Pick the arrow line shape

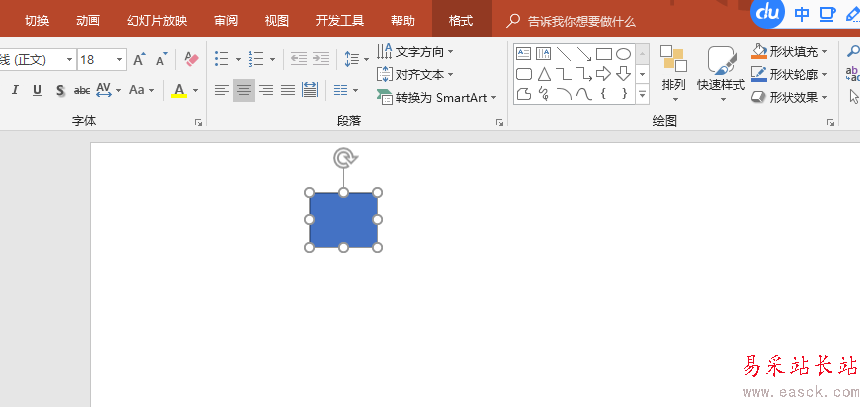pos(584,54)
